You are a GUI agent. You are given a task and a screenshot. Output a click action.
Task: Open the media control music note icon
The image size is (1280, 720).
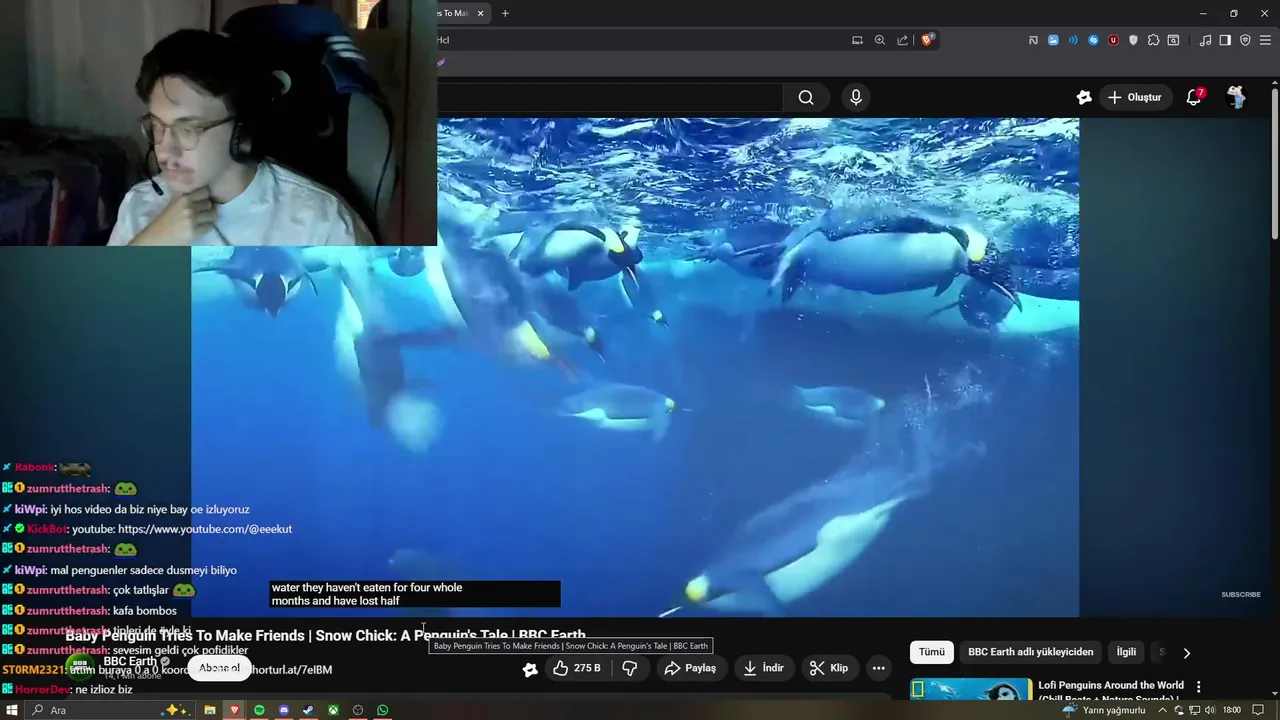(1205, 40)
